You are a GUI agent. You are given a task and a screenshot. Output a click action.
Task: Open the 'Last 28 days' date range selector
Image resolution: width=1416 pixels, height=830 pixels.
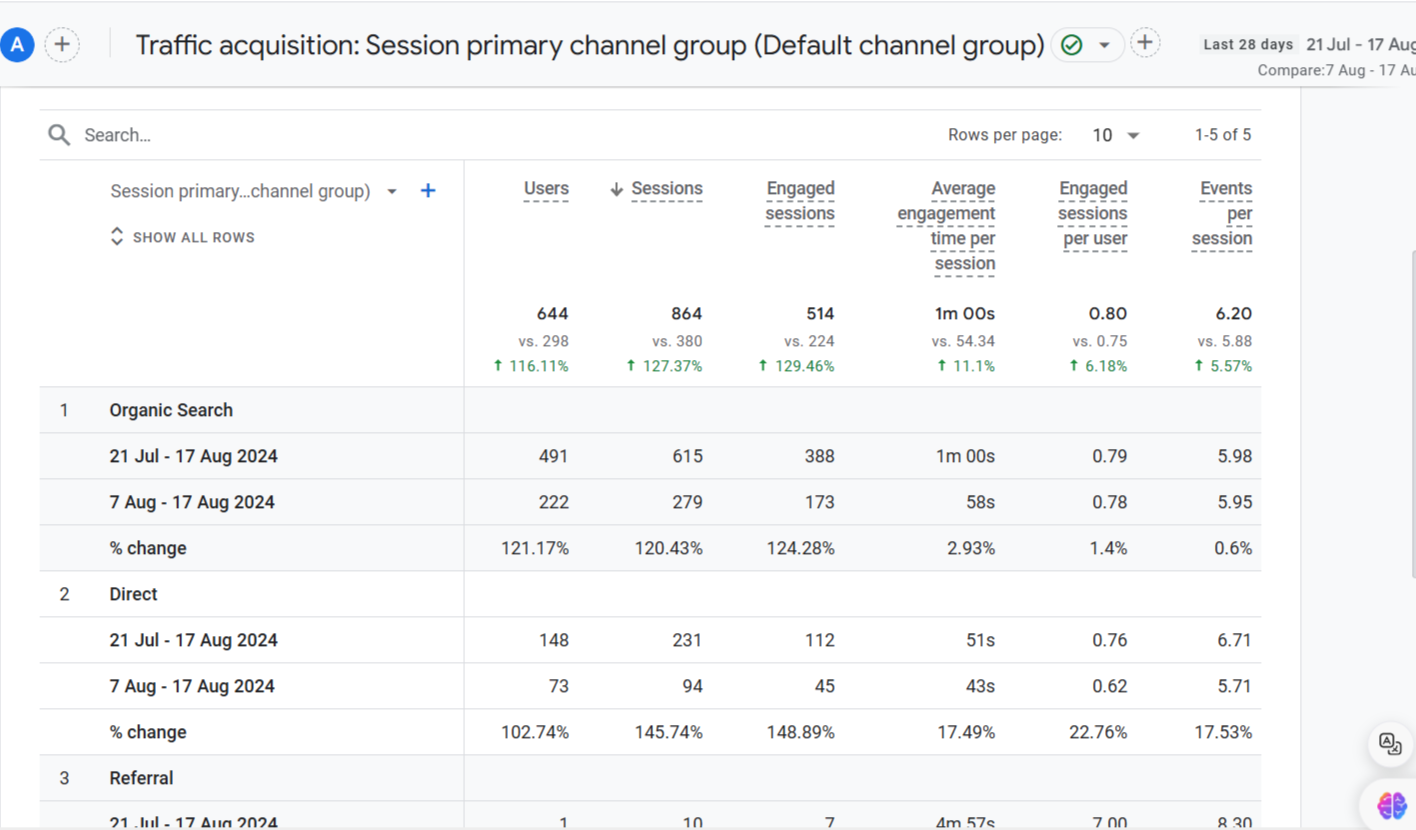point(1248,44)
